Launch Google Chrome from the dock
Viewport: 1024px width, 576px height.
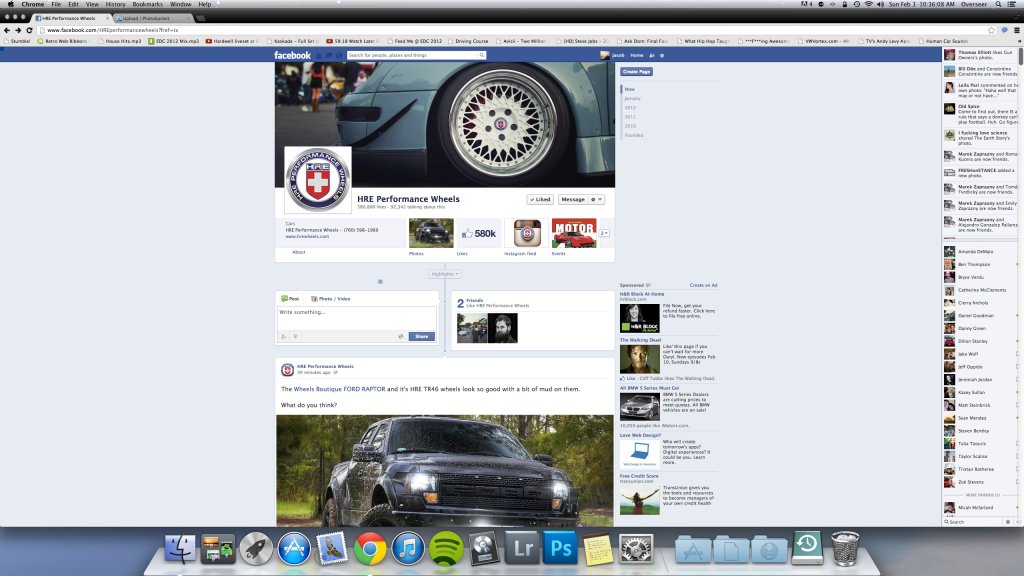370,549
